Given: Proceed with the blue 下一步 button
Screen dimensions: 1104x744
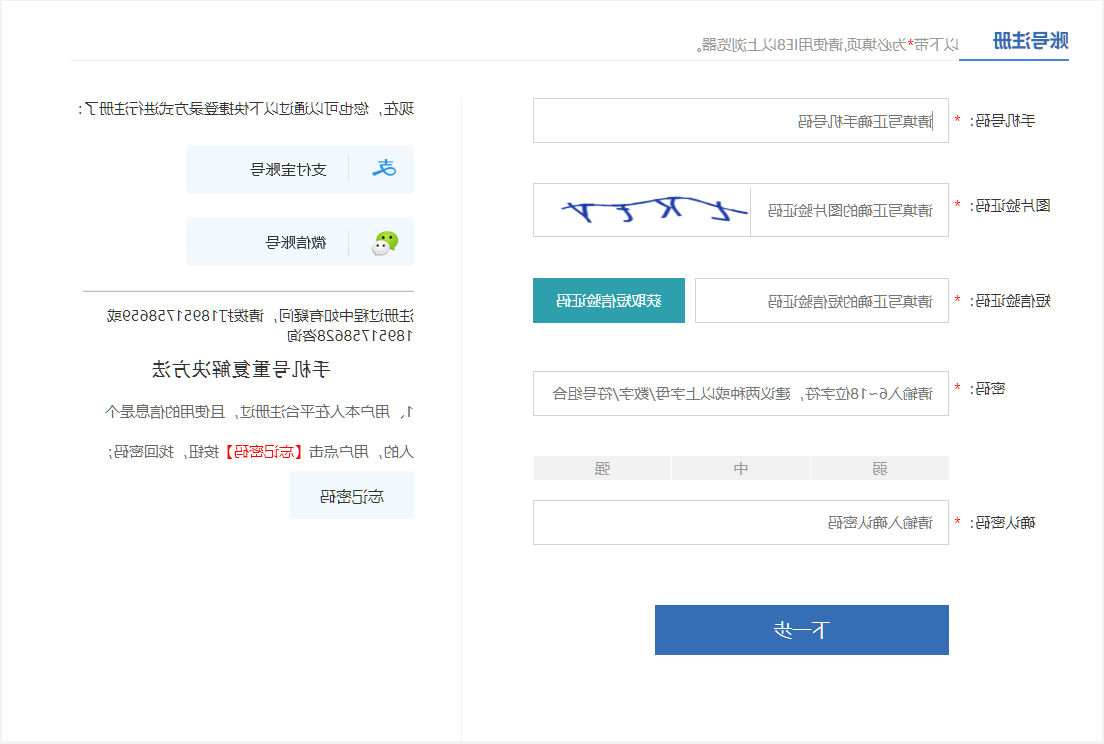Looking at the screenshot, I should tap(801, 630).
